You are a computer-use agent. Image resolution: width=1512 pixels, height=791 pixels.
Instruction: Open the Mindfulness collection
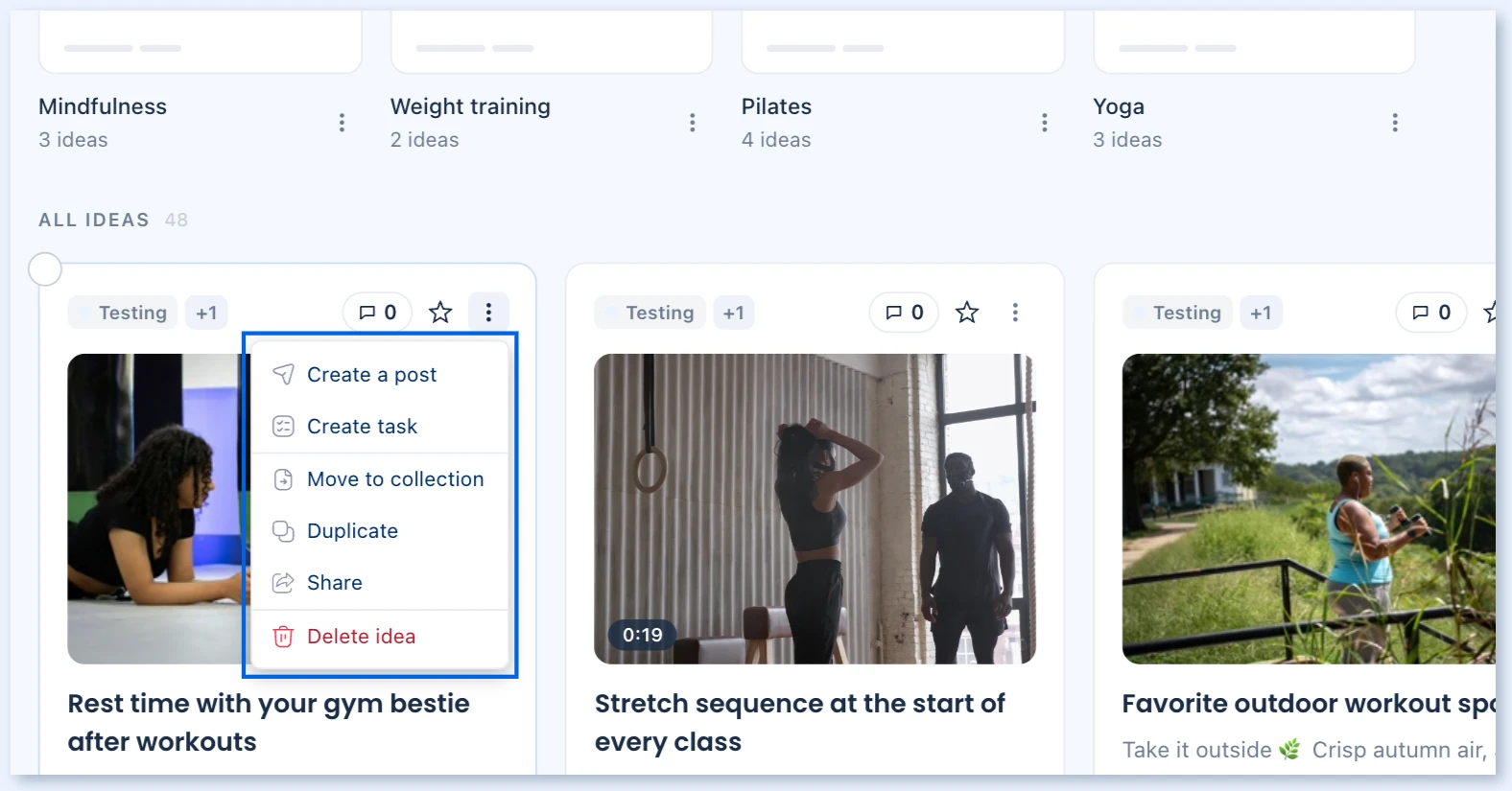[103, 106]
